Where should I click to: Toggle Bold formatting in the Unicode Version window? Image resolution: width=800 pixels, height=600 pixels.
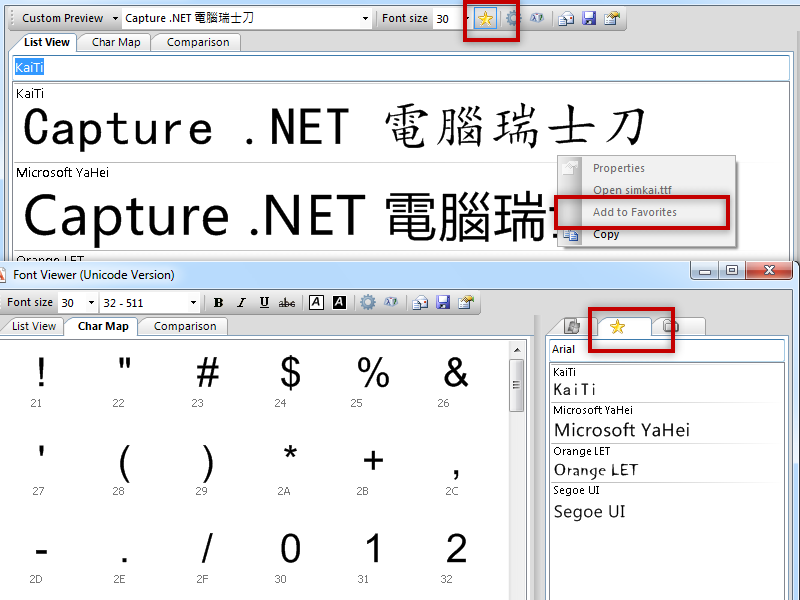coord(218,303)
